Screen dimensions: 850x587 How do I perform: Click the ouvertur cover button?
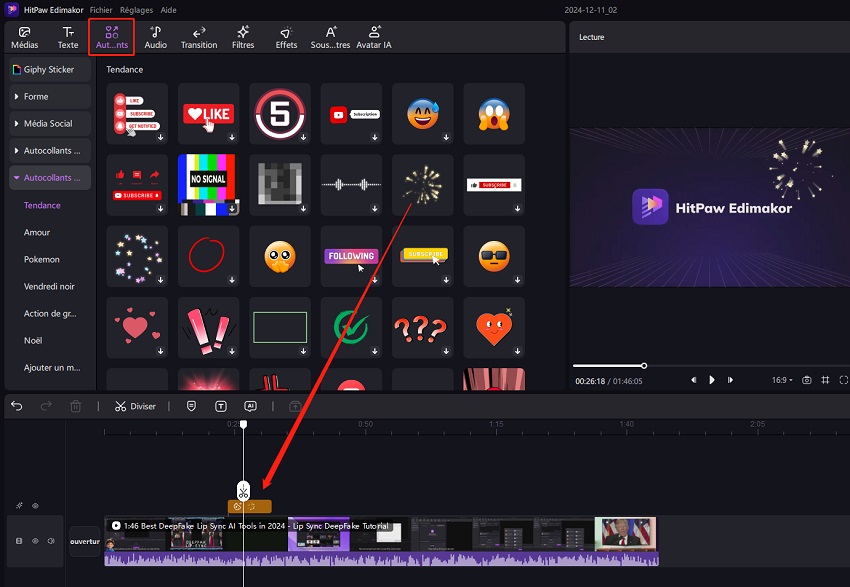tap(85, 541)
